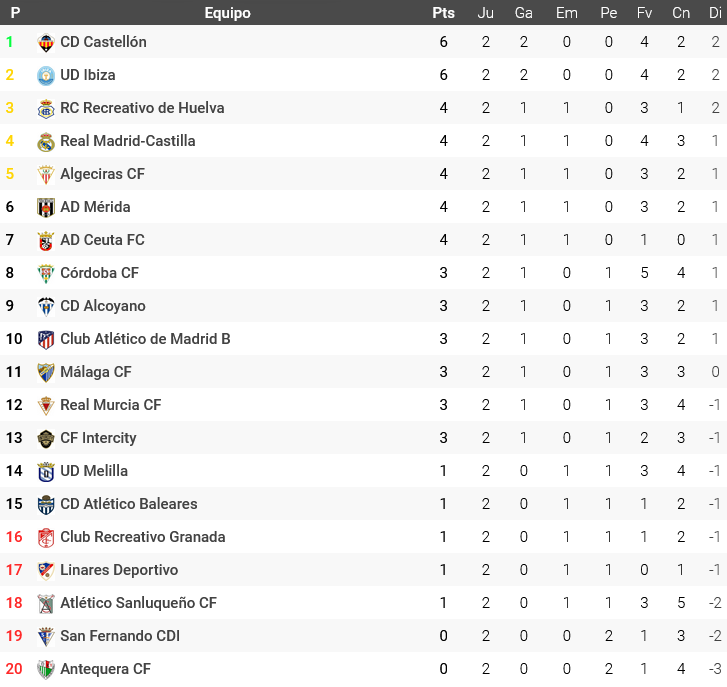The height and width of the screenshot is (687, 727).
Task: Click the Málaga CF club crest
Action: 46,372
